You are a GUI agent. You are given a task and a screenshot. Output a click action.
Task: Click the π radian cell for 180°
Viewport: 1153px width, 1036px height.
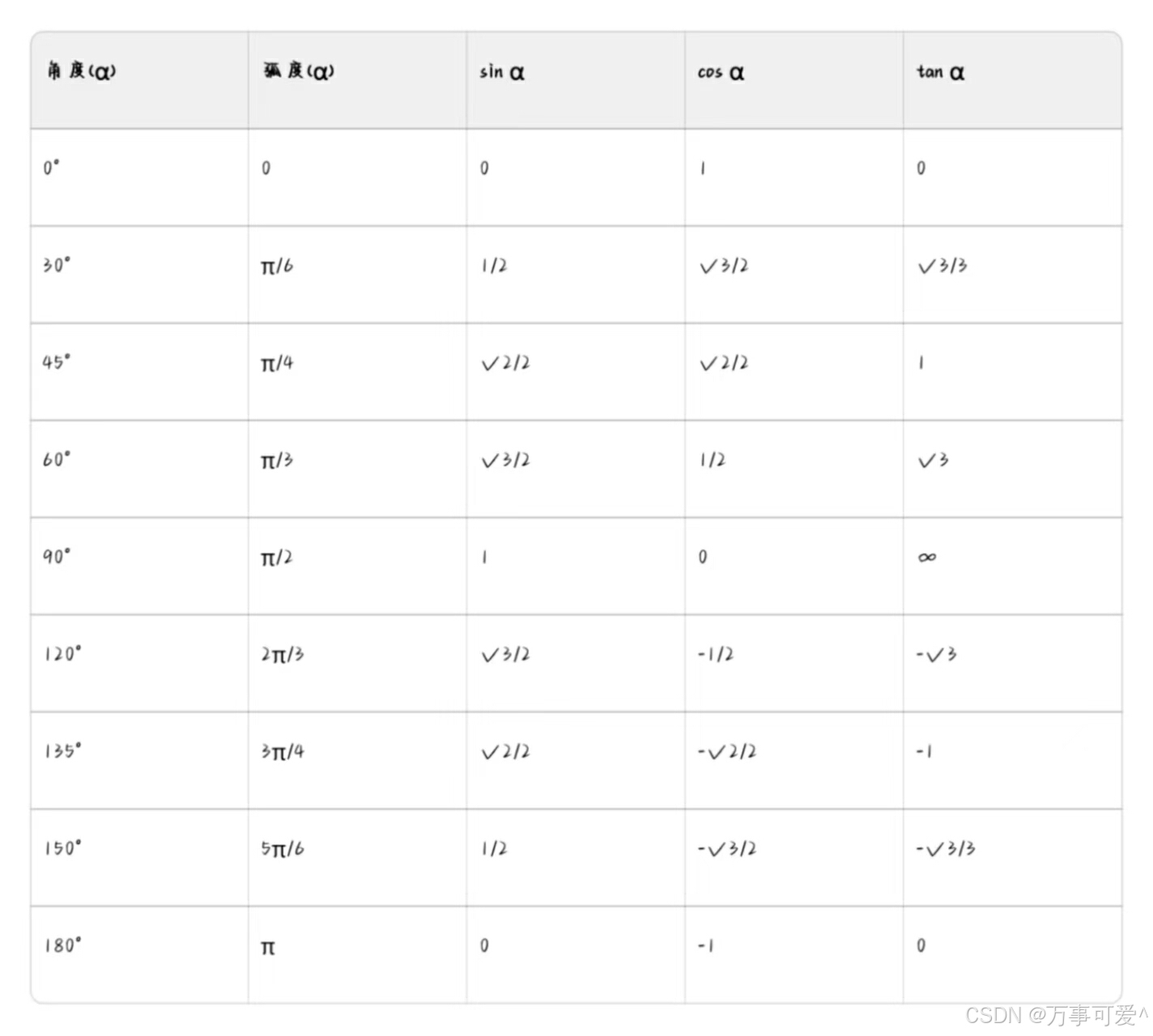click(x=268, y=947)
